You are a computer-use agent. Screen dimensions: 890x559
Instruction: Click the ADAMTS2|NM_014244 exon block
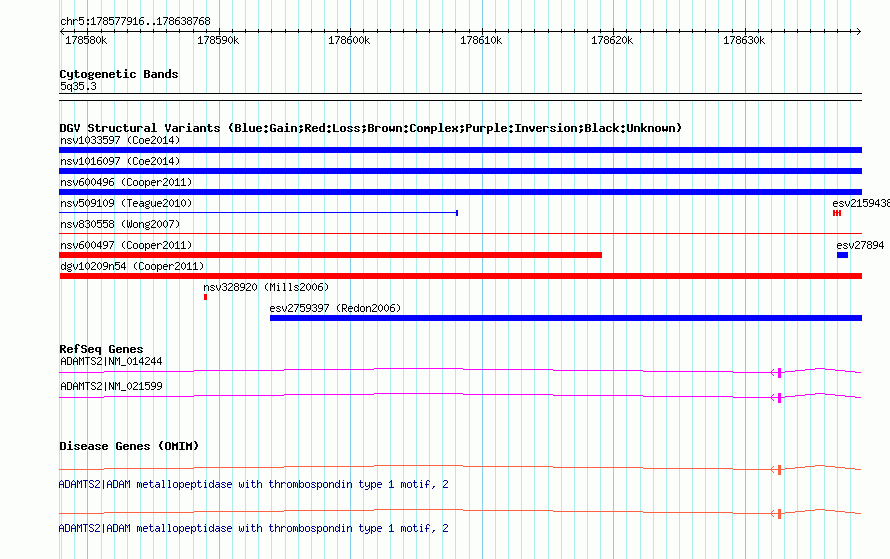pyautogui.click(x=779, y=373)
